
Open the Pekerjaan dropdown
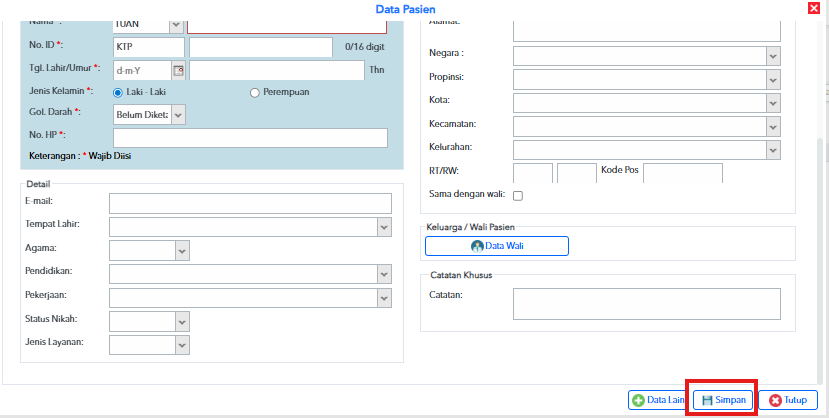point(385,298)
